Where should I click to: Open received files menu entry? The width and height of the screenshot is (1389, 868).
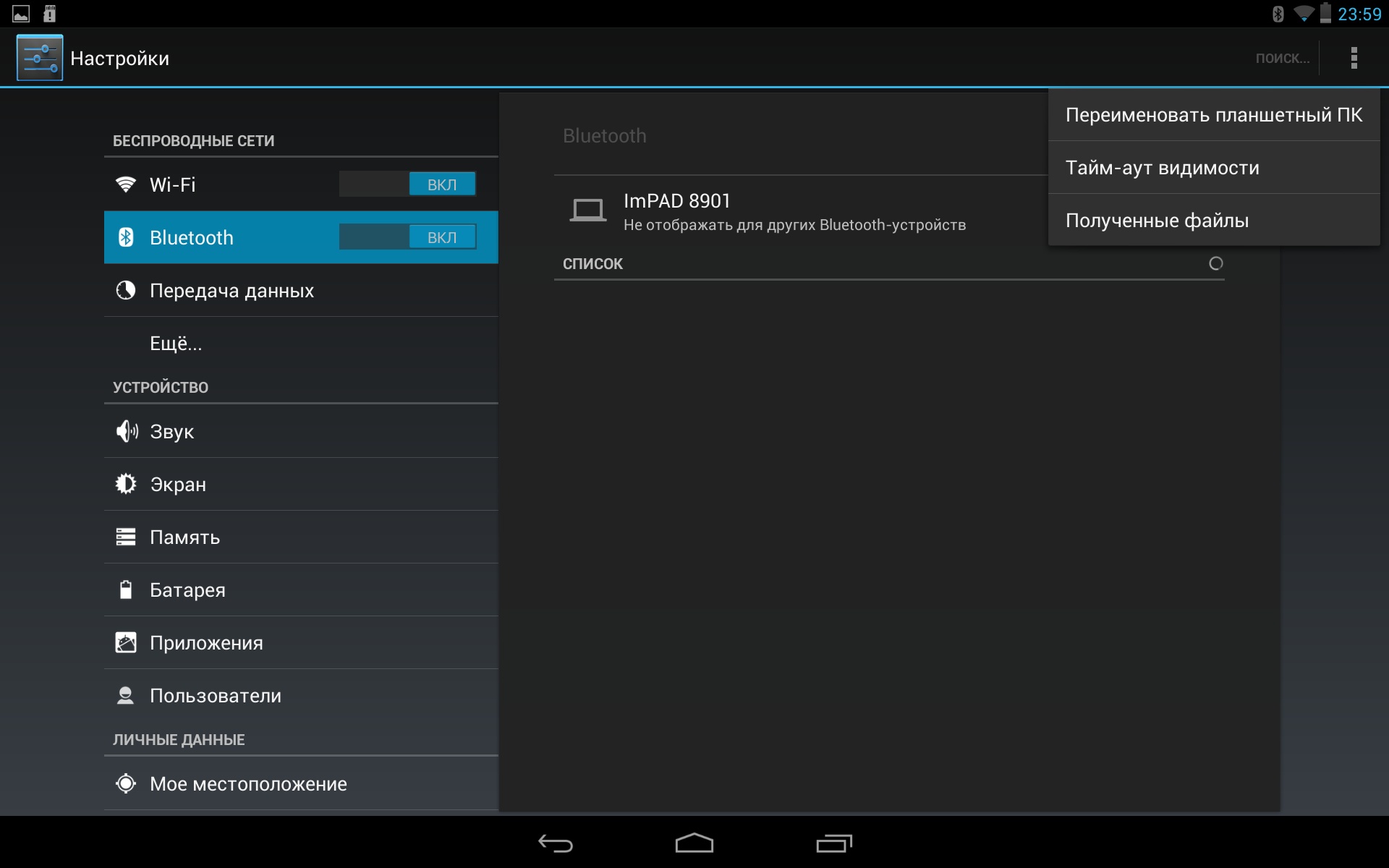(1157, 221)
